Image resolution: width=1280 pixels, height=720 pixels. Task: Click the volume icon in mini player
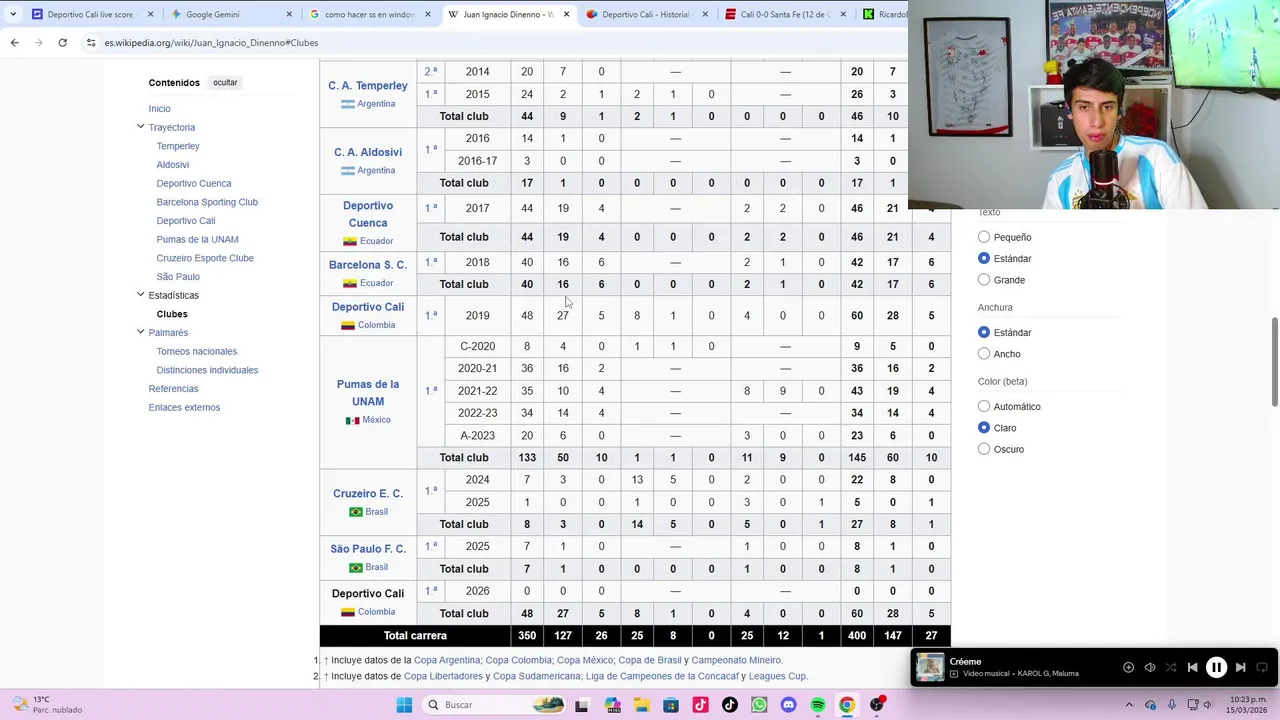[x=1150, y=667]
